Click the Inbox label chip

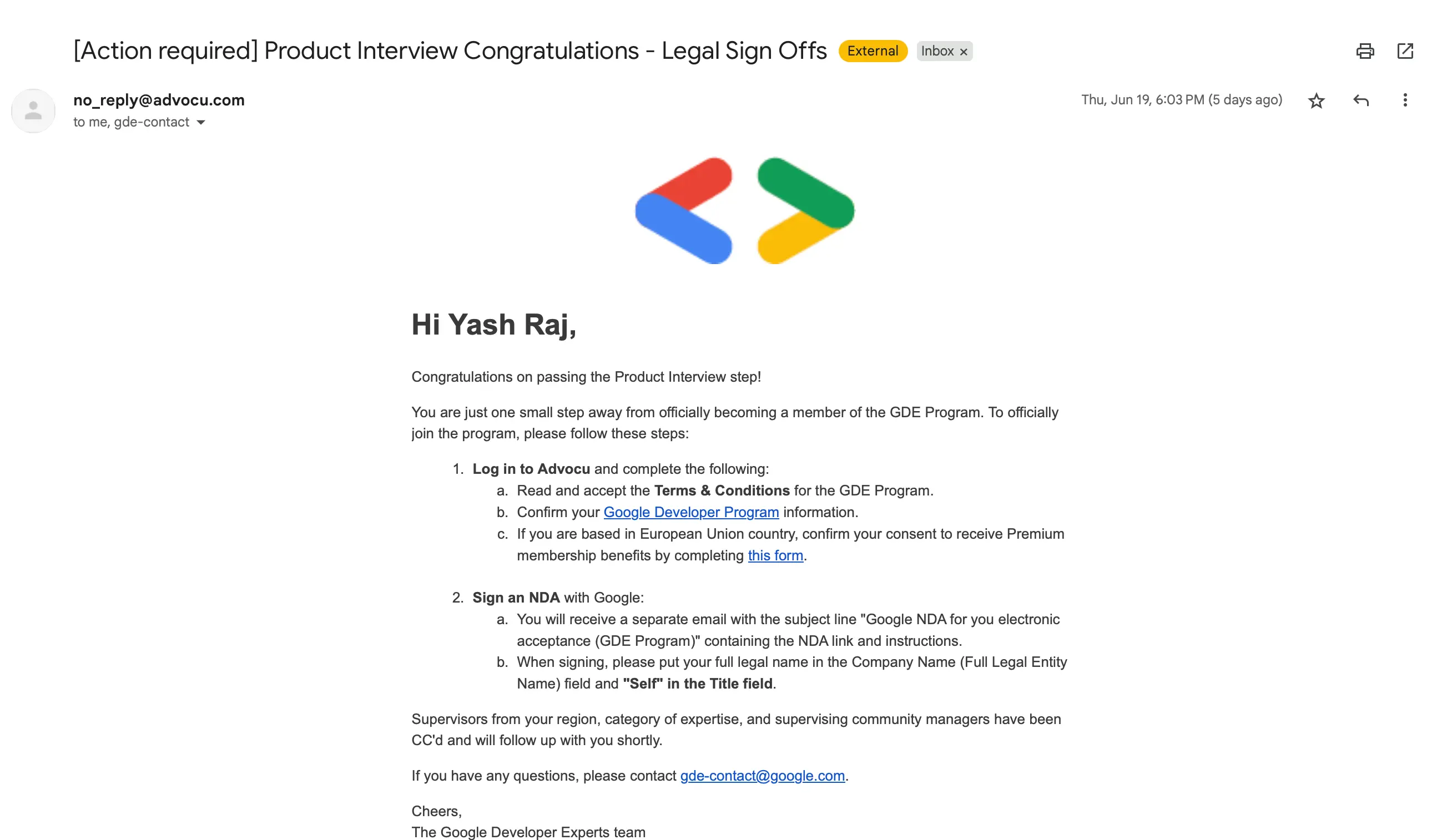944,51
